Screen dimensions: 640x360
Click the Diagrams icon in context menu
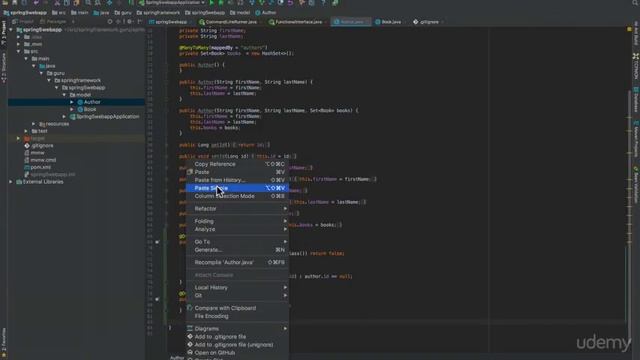(x=190, y=328)
